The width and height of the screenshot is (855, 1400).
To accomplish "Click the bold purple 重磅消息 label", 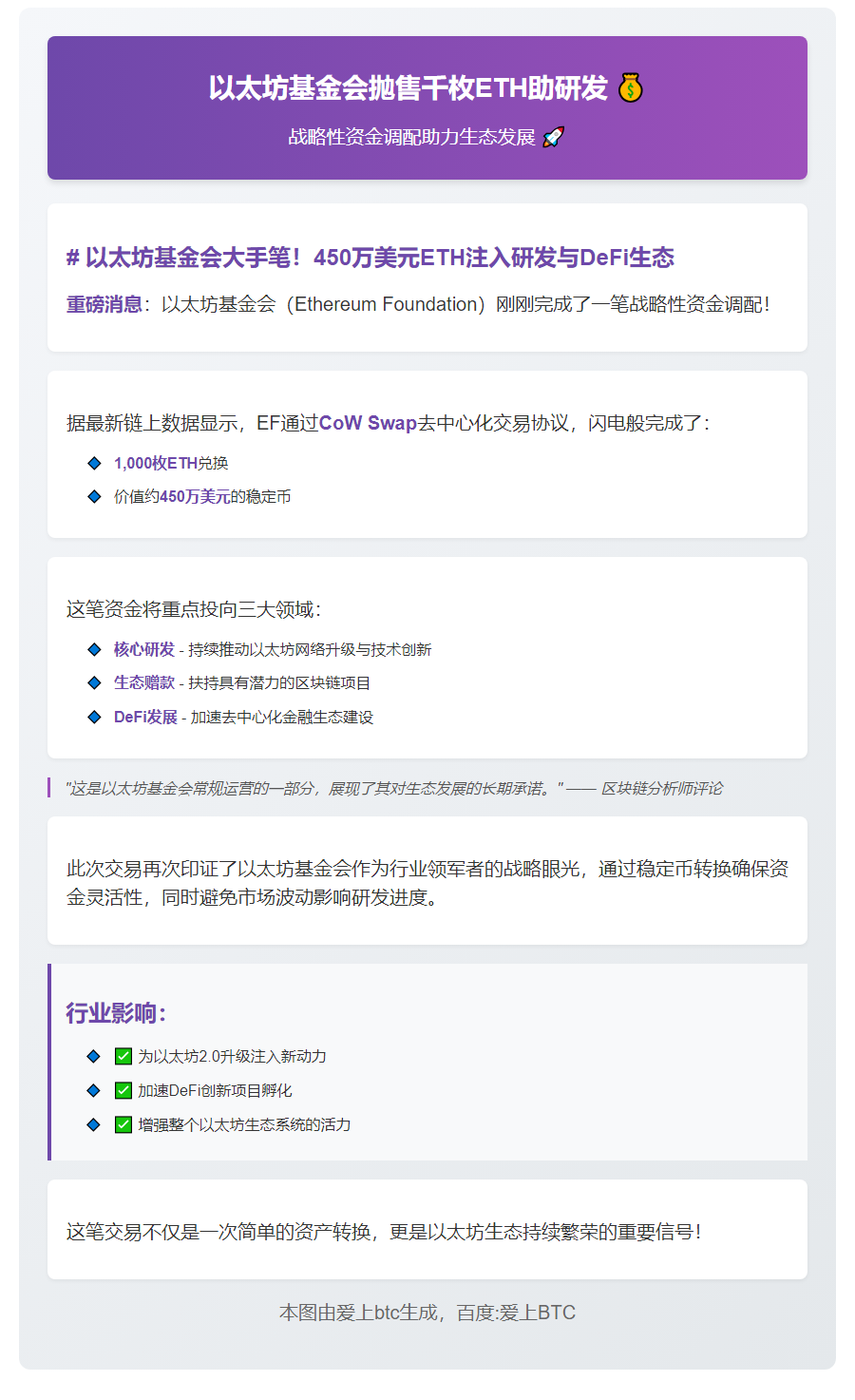I will point(104,304).
